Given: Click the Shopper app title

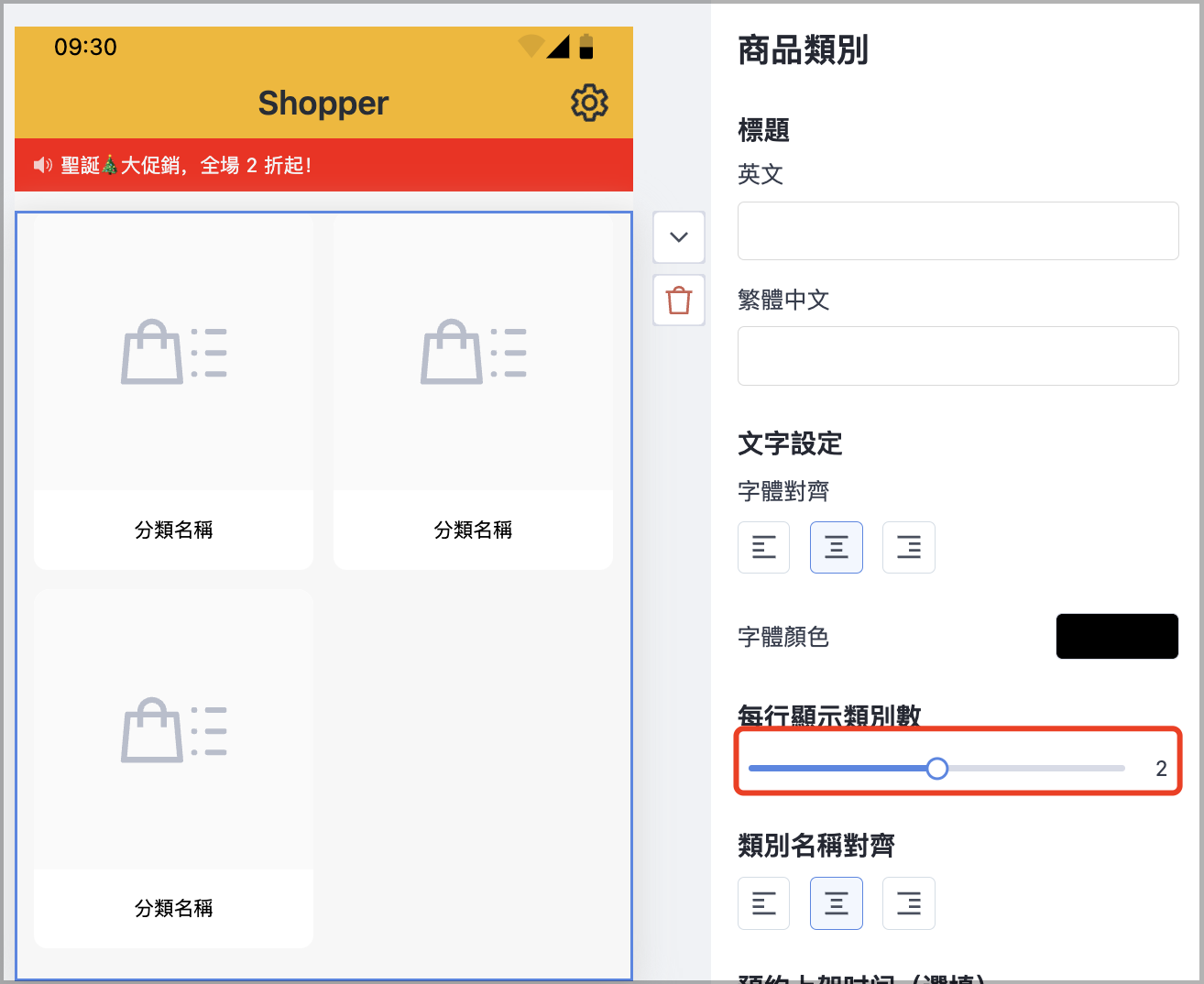Looking at the screenshot, I should [323, 103].
